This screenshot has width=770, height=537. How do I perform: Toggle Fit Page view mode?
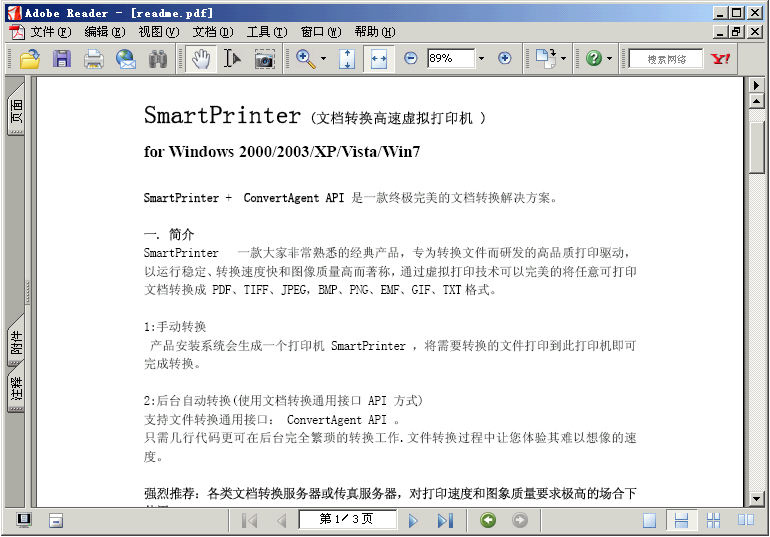(x=347, y=59)
